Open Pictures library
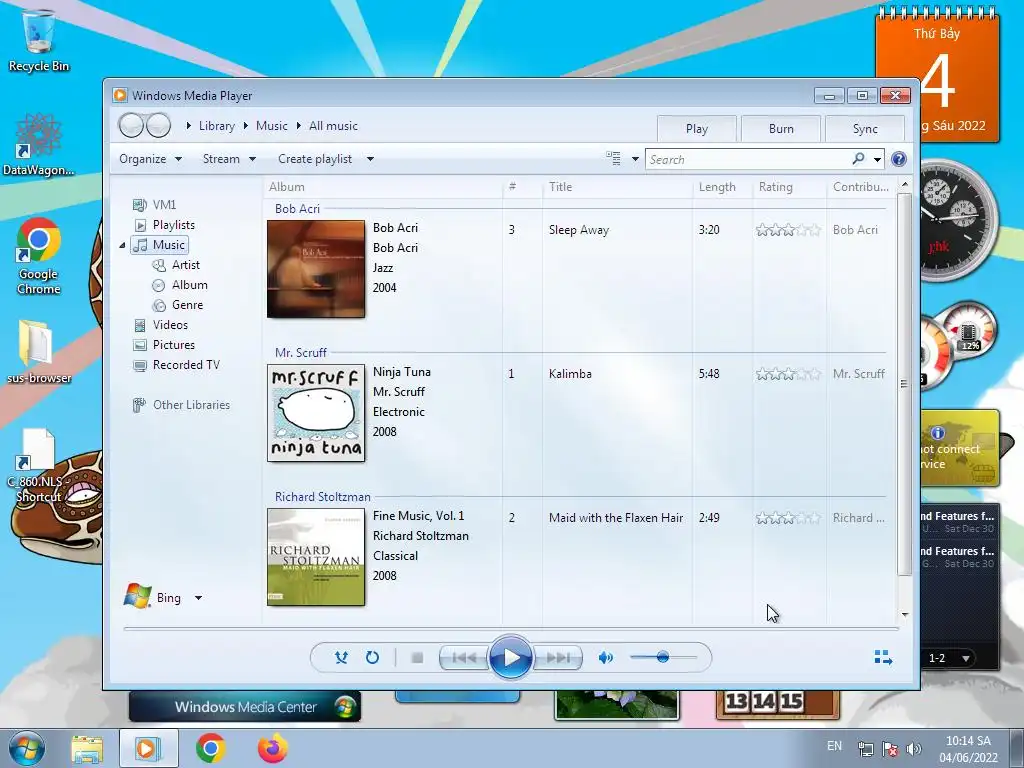This screenshot has width=1024, height=768. (164, 345)
